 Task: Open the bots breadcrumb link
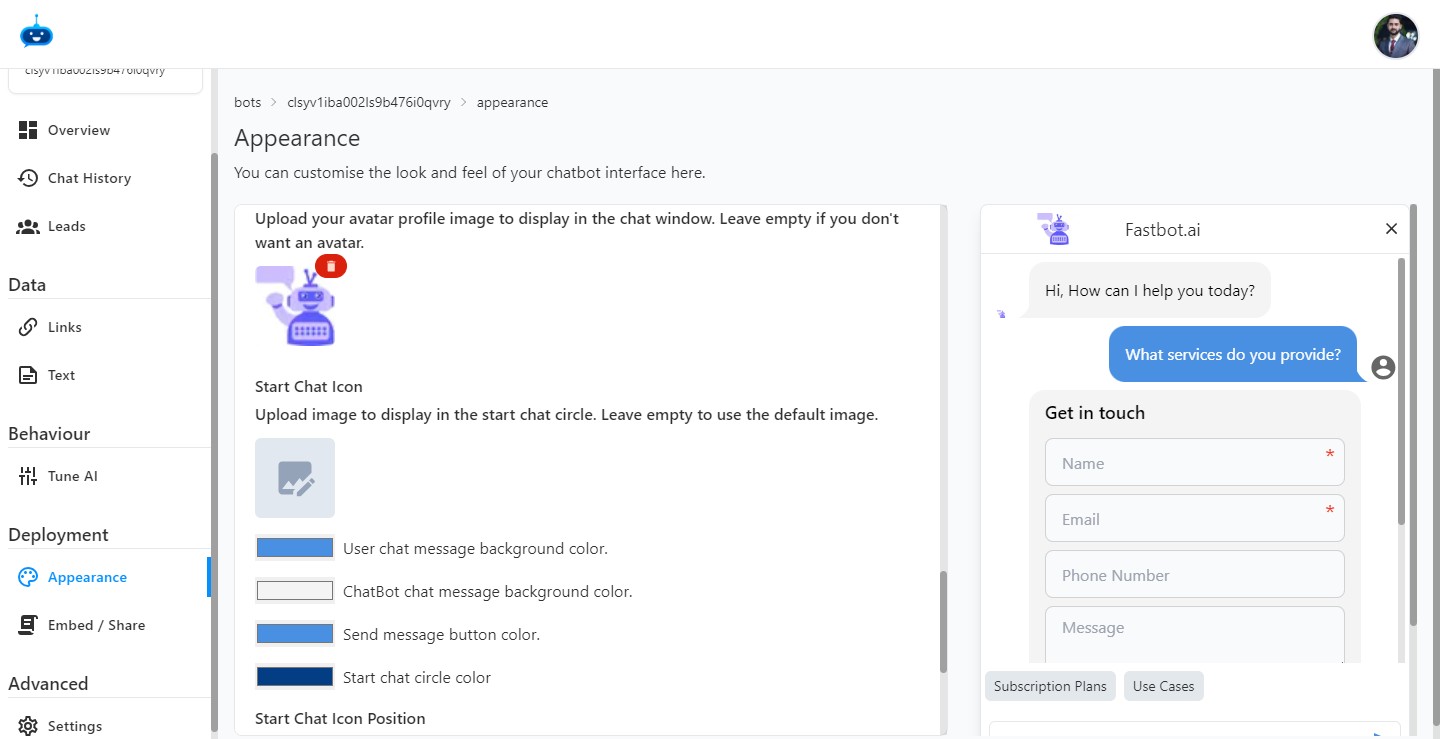tap(247, 101)
